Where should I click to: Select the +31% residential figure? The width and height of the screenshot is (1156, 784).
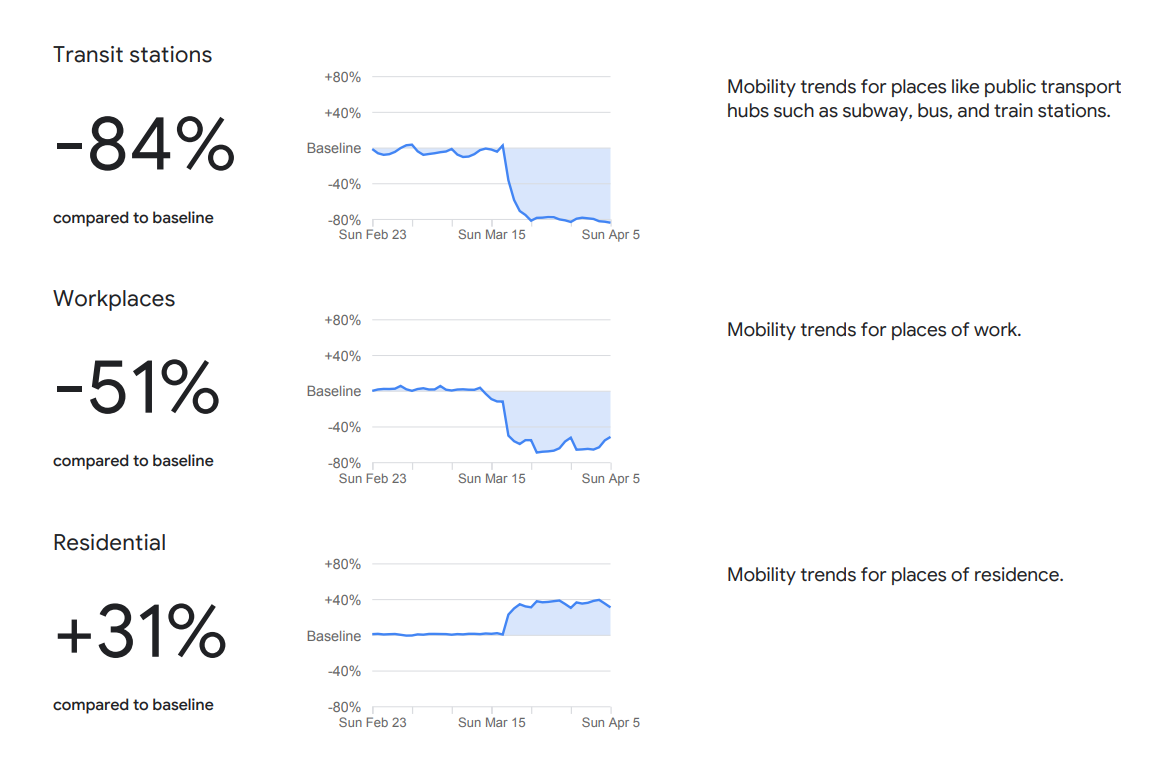click(140, 633)
